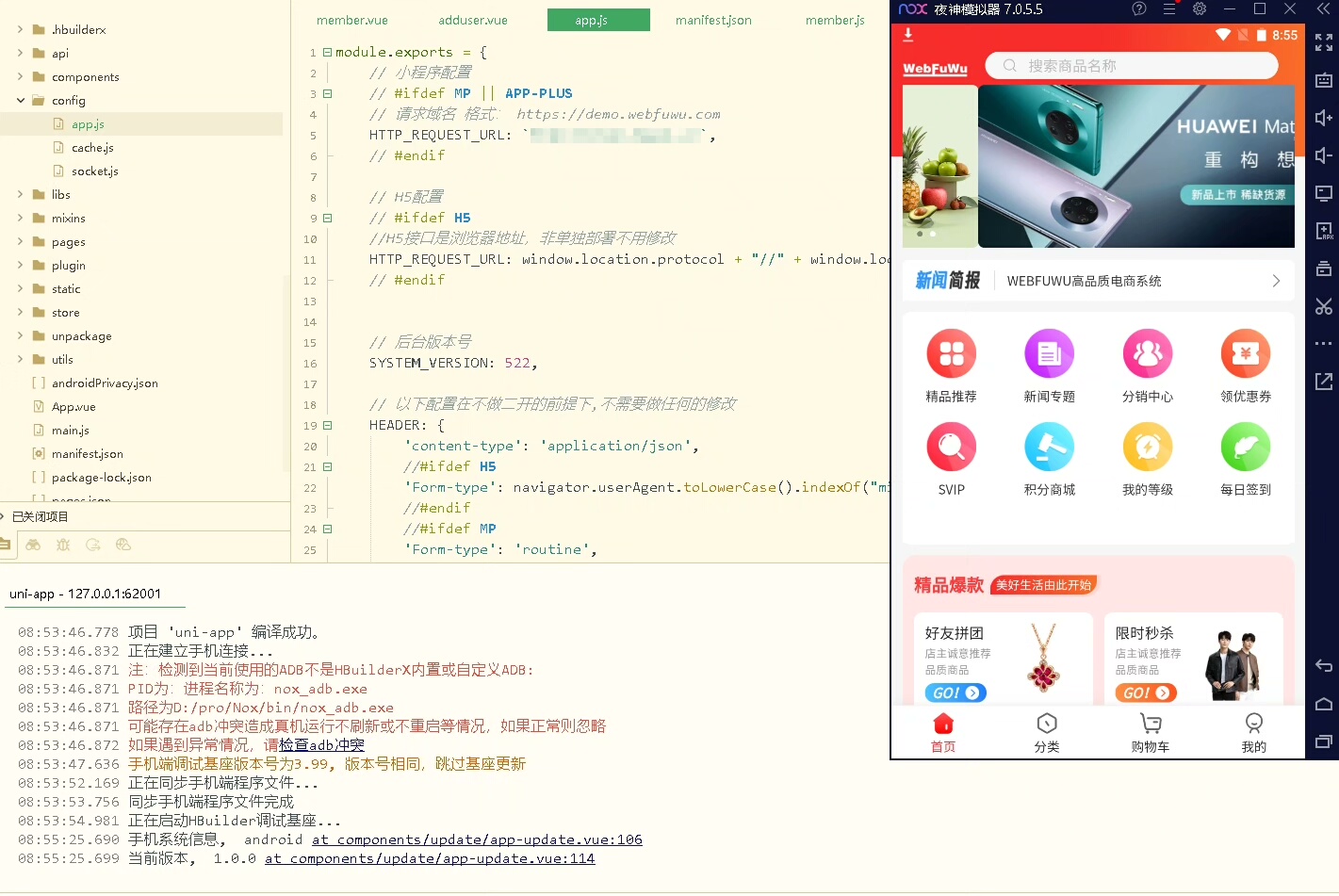
Task: Tap the HUAWEI Mate banner image
Action: pyautogui.click(x=1136, y=167)
